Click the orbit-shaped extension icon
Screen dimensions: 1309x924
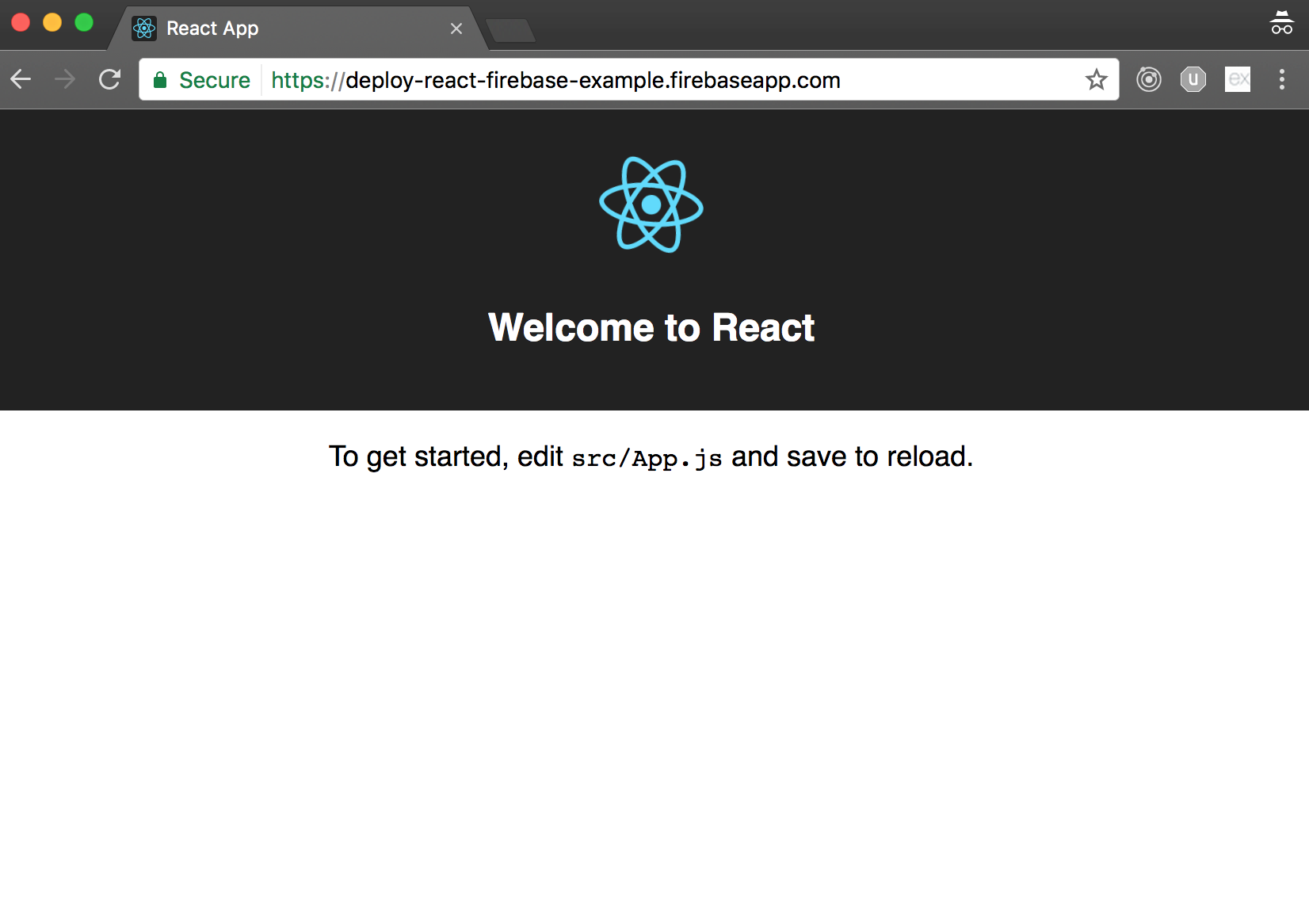(1148, 79)
